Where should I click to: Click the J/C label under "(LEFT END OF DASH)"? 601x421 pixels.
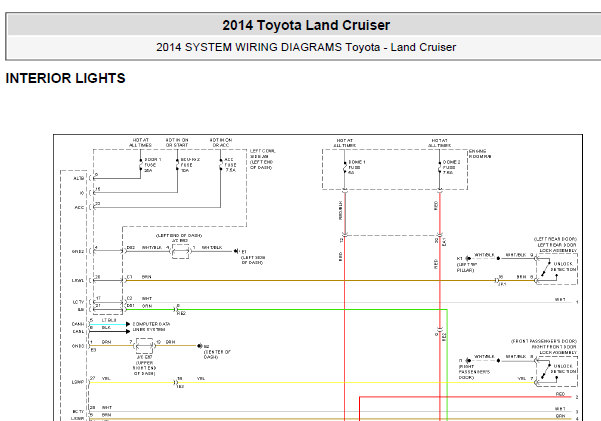pos(179,241)
